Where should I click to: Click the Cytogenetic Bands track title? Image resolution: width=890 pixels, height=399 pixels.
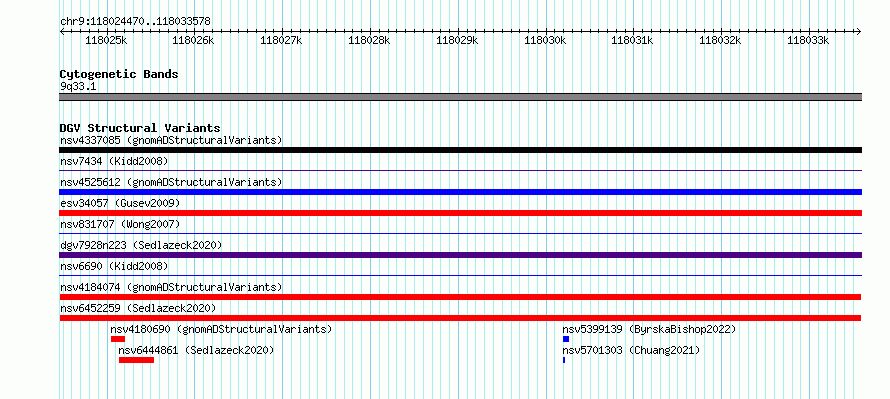click(119, 74)
